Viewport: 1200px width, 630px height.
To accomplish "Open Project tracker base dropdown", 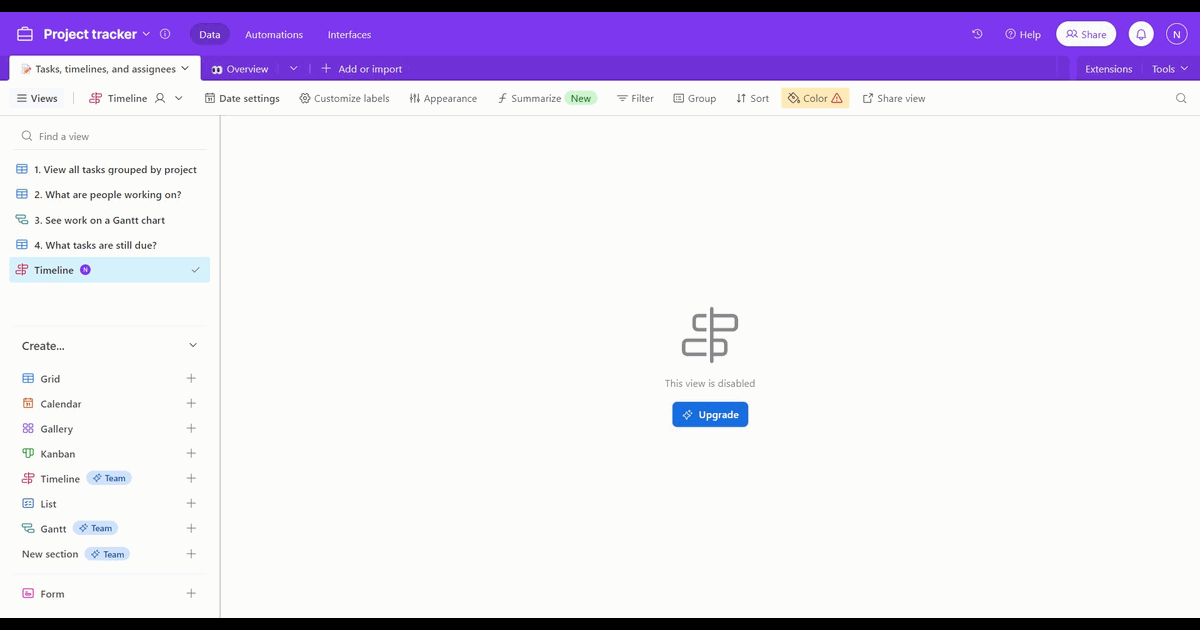I will pos(146,34).
